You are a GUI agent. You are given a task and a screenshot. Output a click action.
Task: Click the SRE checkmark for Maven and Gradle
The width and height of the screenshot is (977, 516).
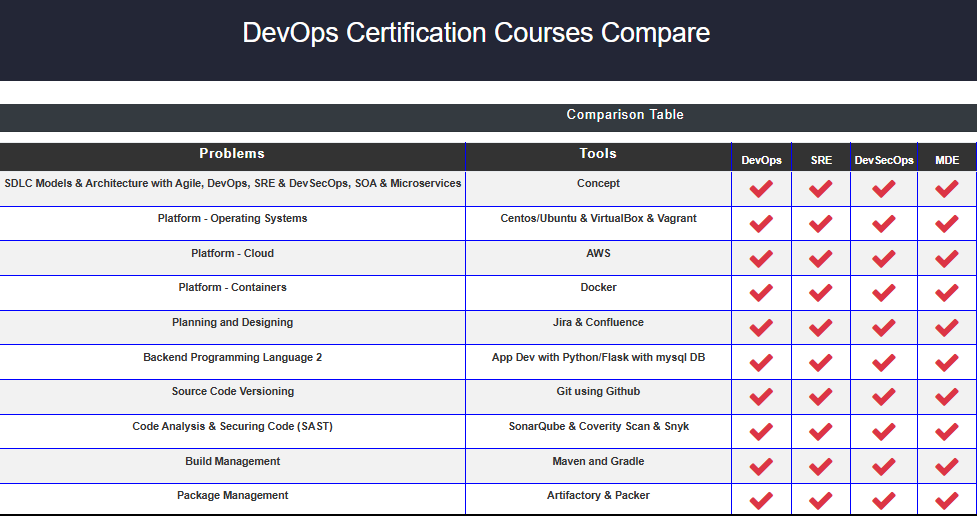pos(821,466)
